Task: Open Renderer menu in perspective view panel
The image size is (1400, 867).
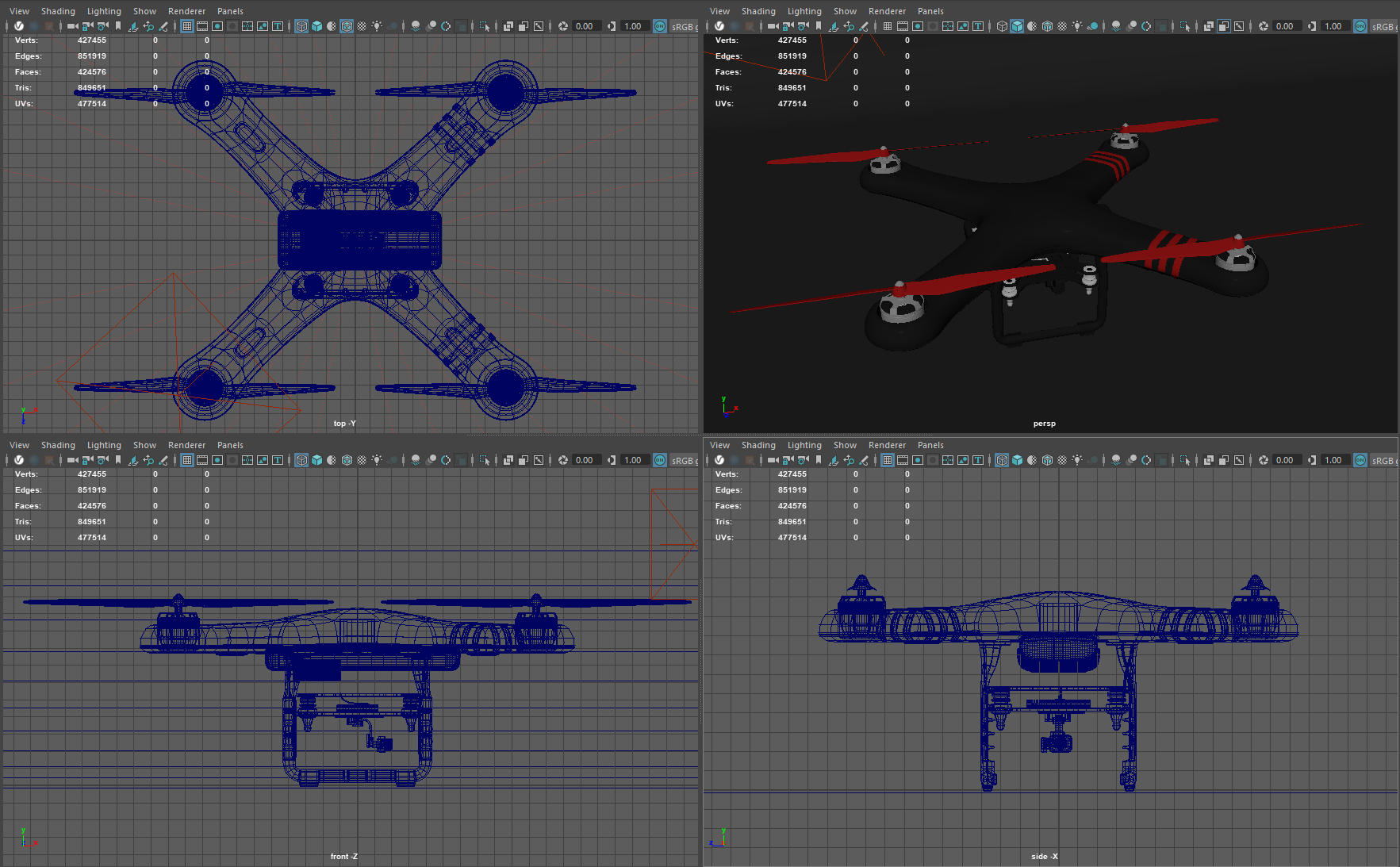Action: click(886, 11)
